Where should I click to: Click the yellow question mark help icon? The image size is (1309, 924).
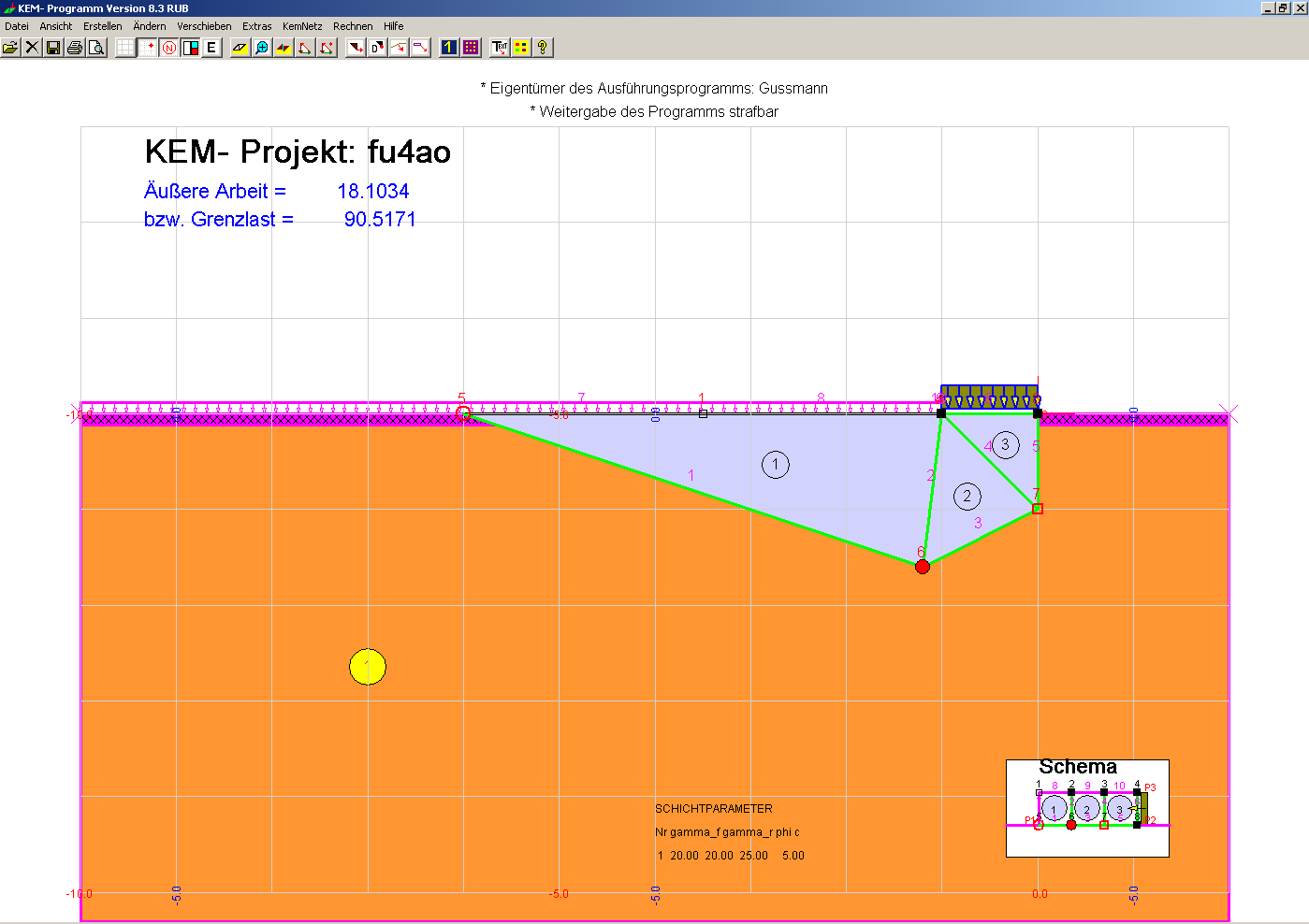tap(543, 47)
